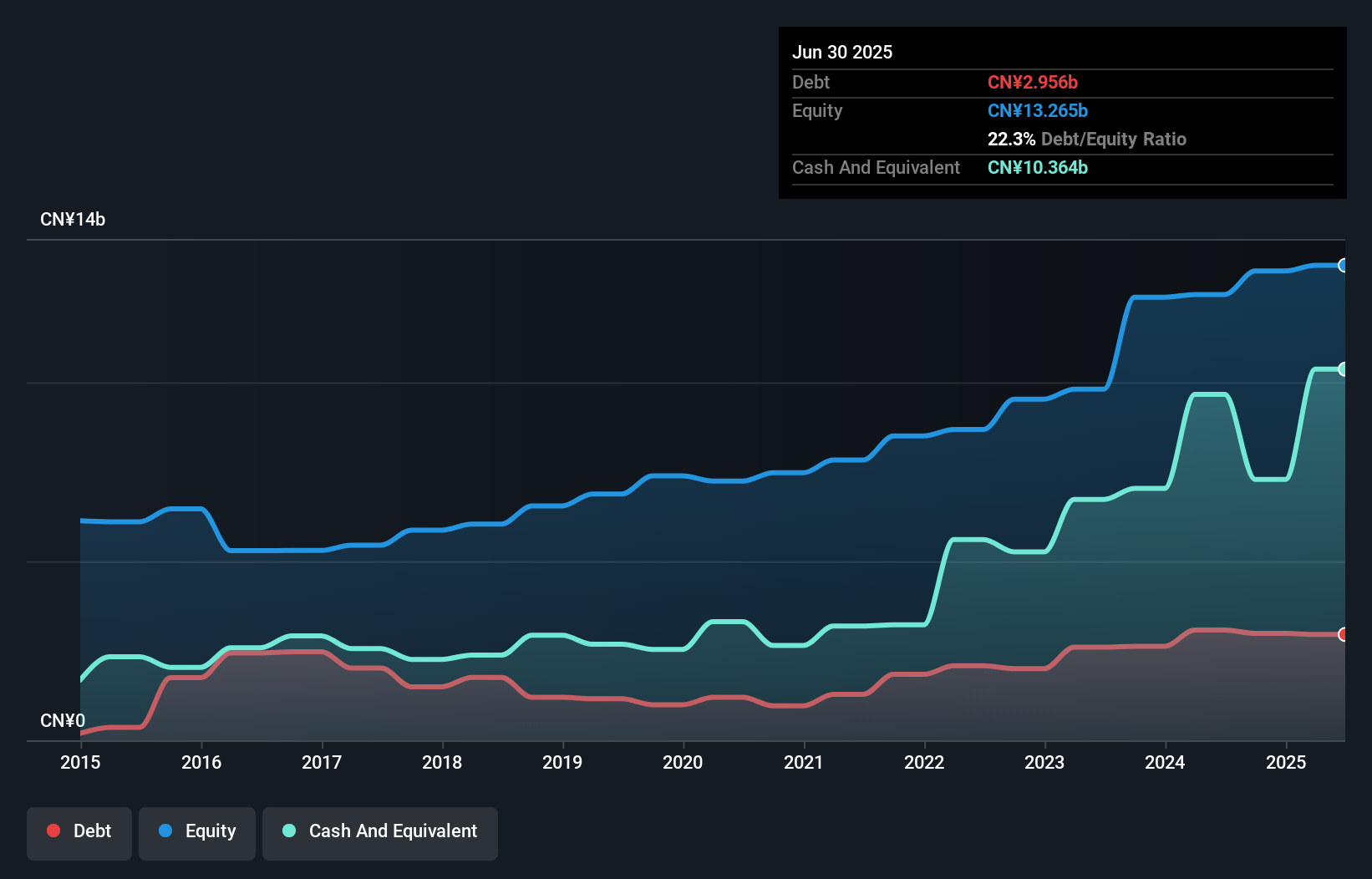Click the CN¥14b y-axis label
Image resolution: width=1372 pixels, height=879 pixels.
point(73,220)
